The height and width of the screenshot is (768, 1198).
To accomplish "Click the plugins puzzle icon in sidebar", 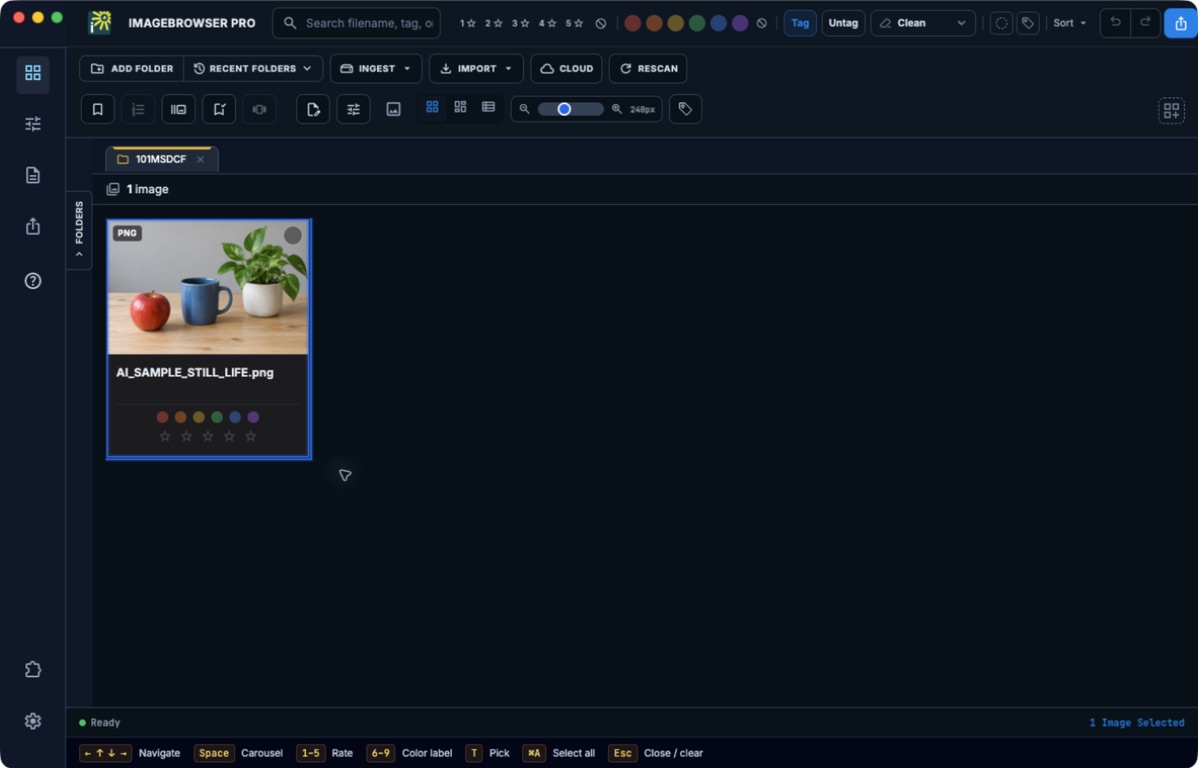I will [x=33, y=669].
